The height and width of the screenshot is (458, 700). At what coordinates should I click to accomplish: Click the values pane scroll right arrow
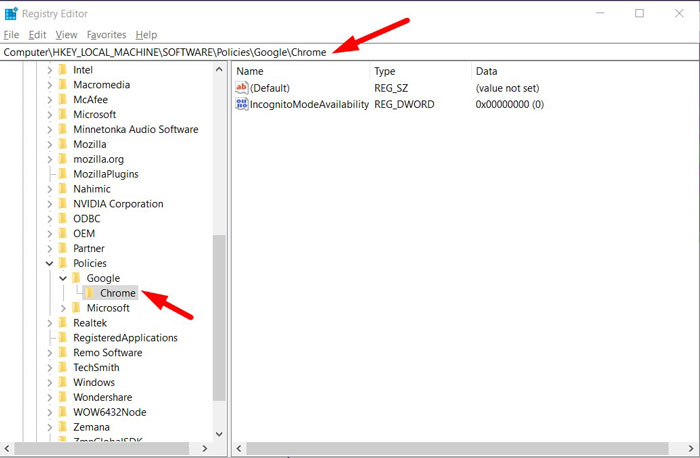pos(692,448)
